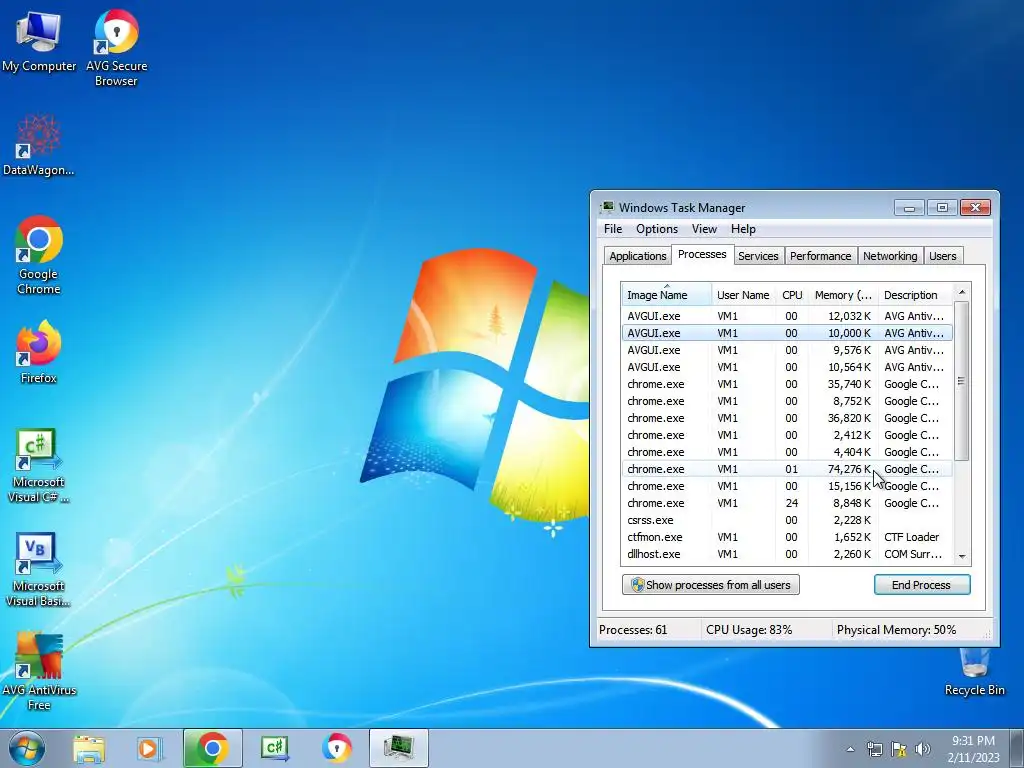Select Microsoft Visual C# desktop shortcut
This screenshot has width=1024, height=768.
pyautogui.click(x=39, y=465)
